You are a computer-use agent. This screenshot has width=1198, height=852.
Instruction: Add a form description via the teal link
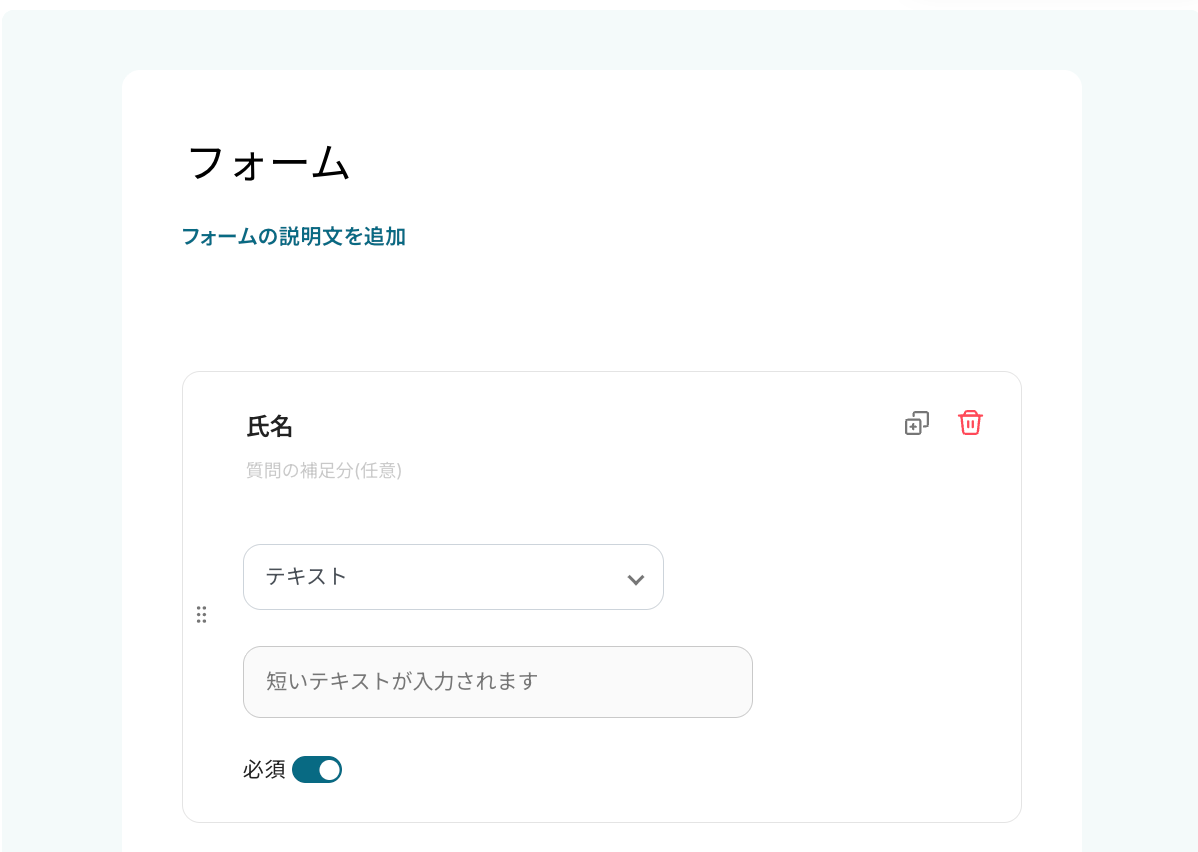coord(293,237)
